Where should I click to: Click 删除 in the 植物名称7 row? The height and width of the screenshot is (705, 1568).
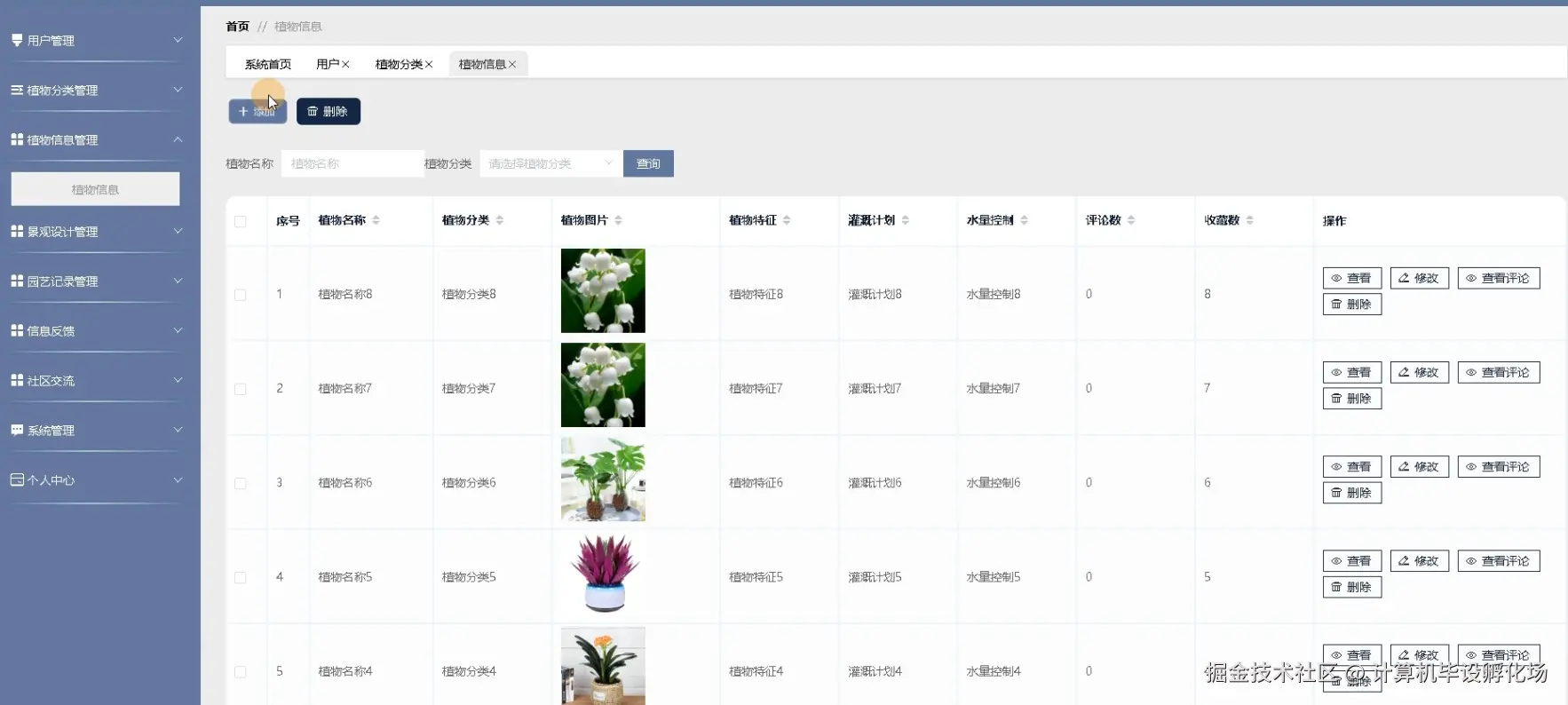point(1351,399)
